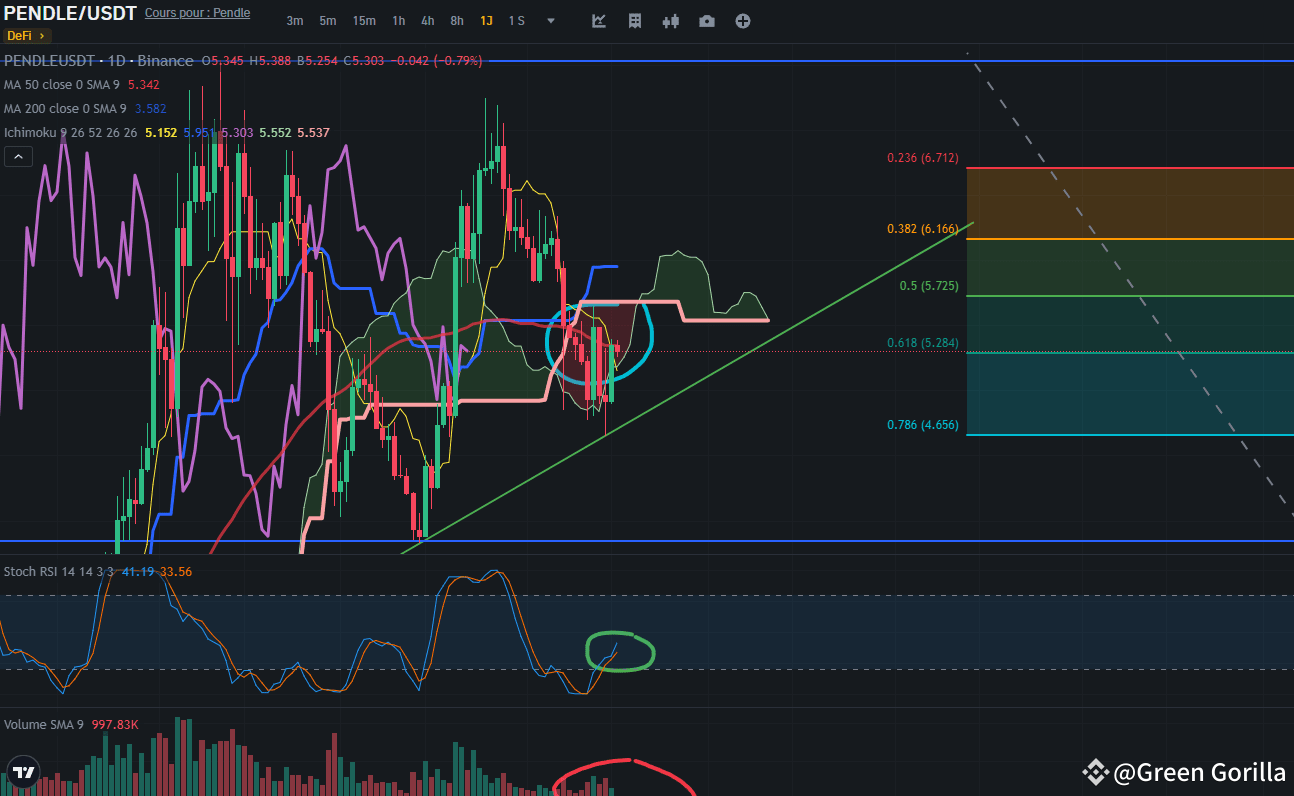Open the 'Cours pour : Pendle' link
This screenshot has width=1294, height=796.
[x=198, y=13]
